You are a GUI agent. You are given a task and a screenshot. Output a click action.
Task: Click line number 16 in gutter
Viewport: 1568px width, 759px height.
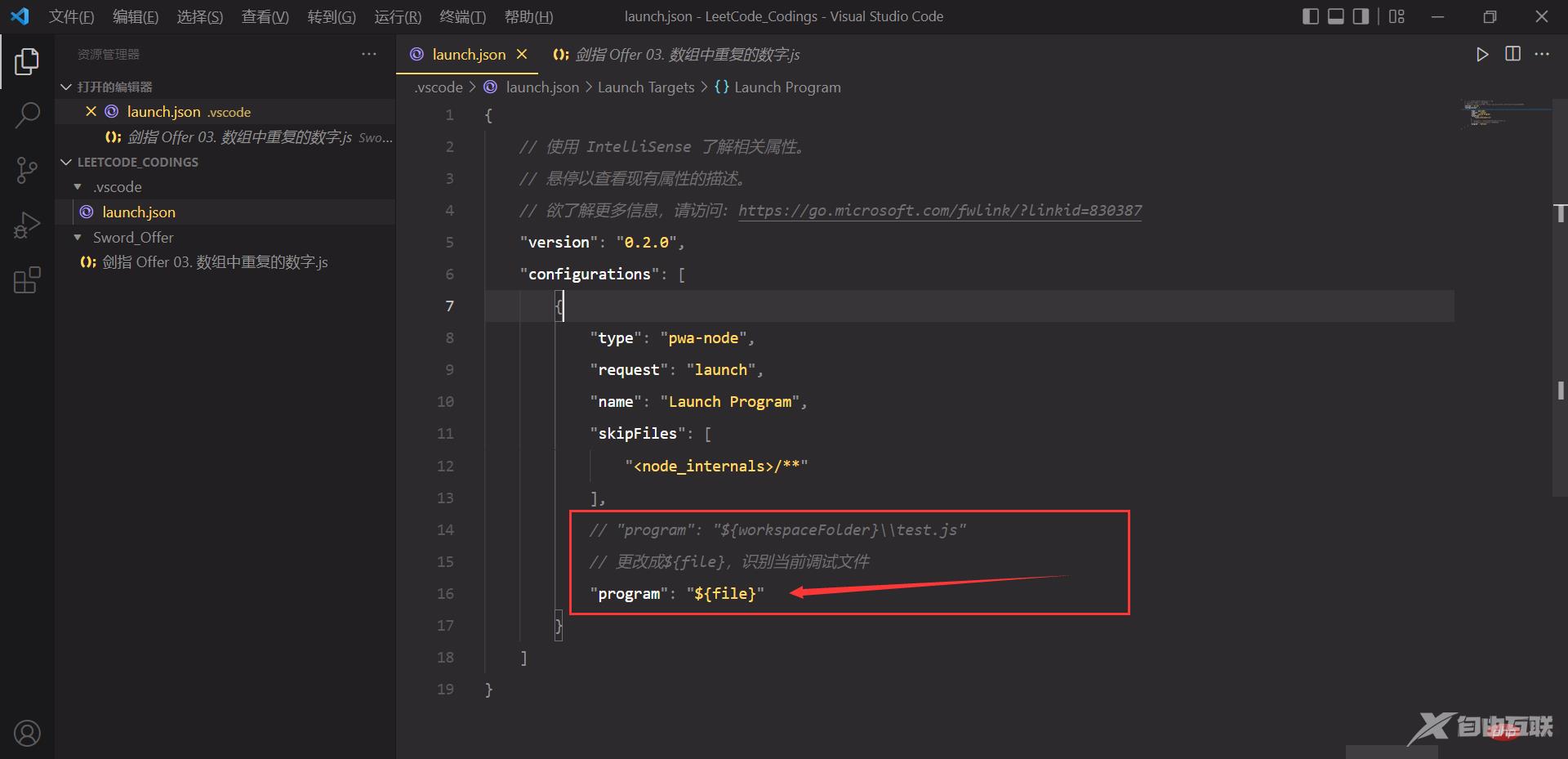(x=445, y=593)
